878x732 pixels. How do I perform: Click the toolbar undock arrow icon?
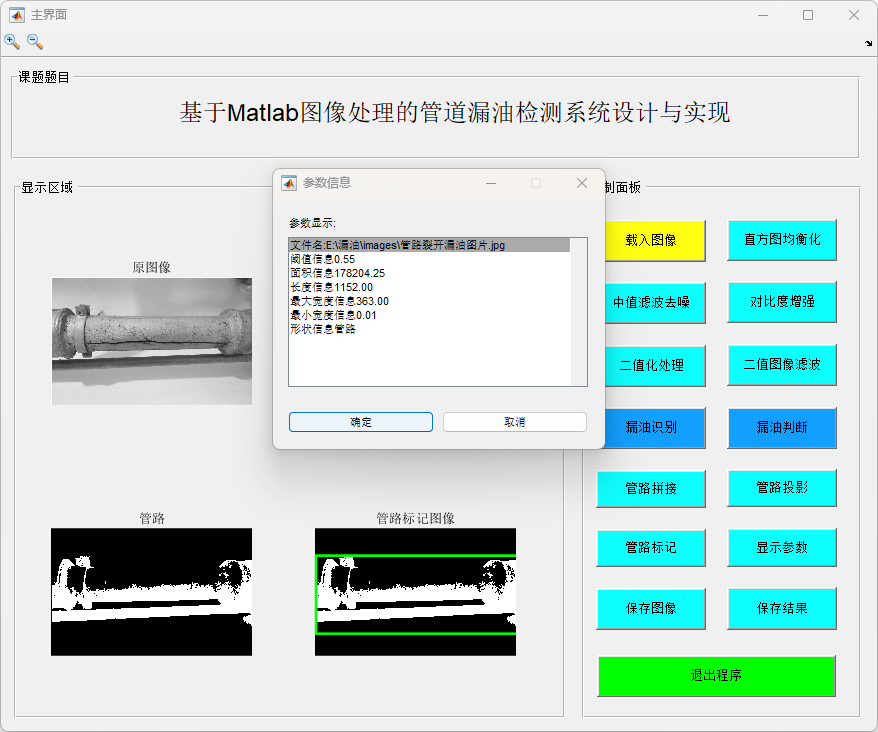868,43
